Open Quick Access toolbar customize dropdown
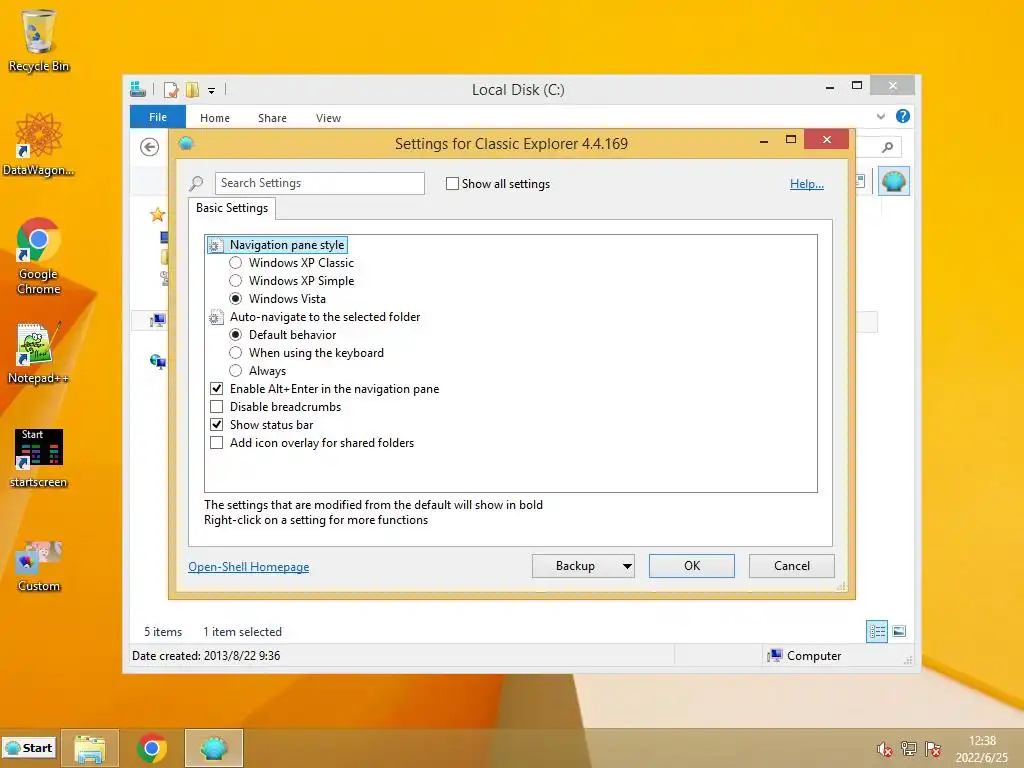 tap(212, 90)
